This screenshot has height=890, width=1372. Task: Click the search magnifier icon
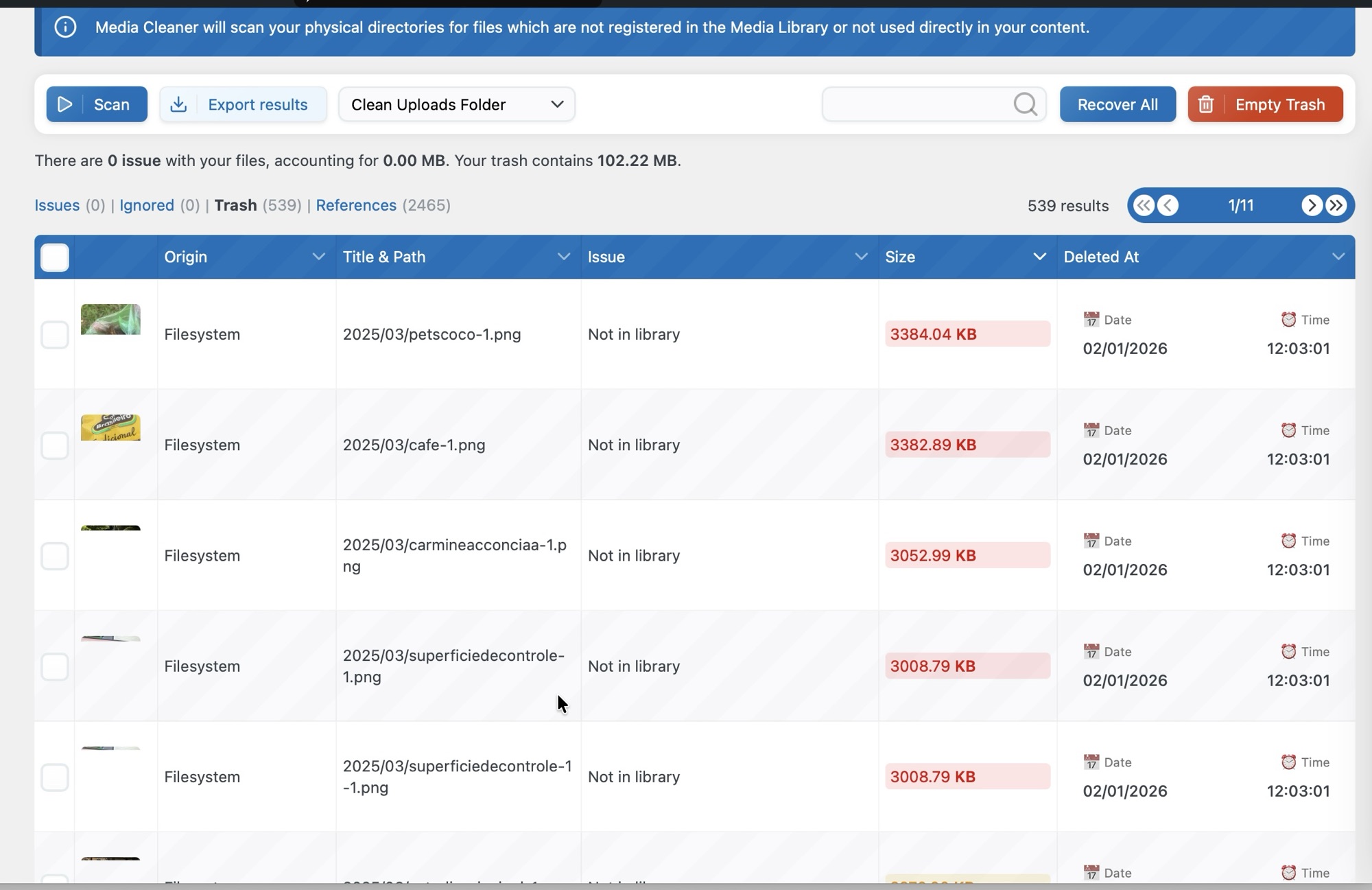pos(1025,104)
